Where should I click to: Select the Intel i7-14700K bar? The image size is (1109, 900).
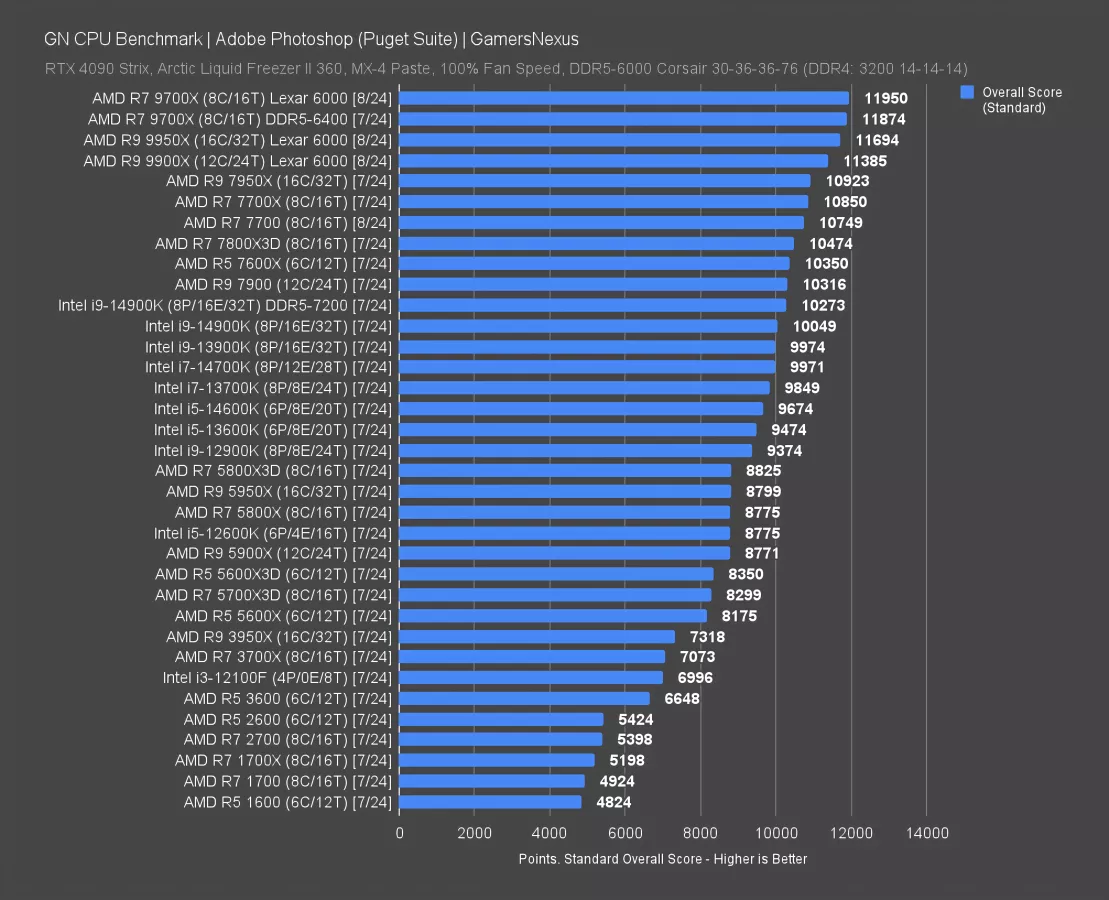[587, 367]
